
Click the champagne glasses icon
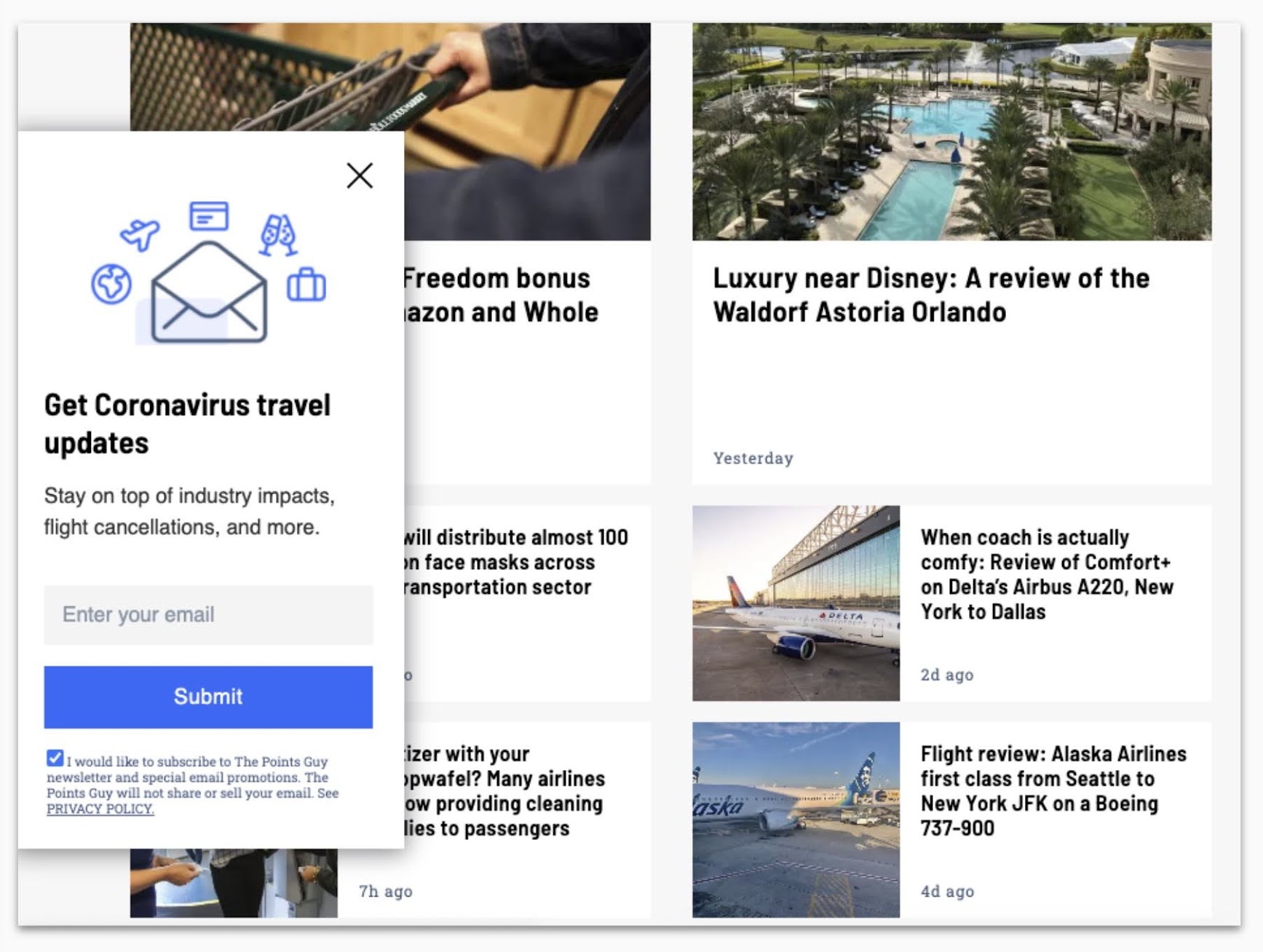point(278,234)
